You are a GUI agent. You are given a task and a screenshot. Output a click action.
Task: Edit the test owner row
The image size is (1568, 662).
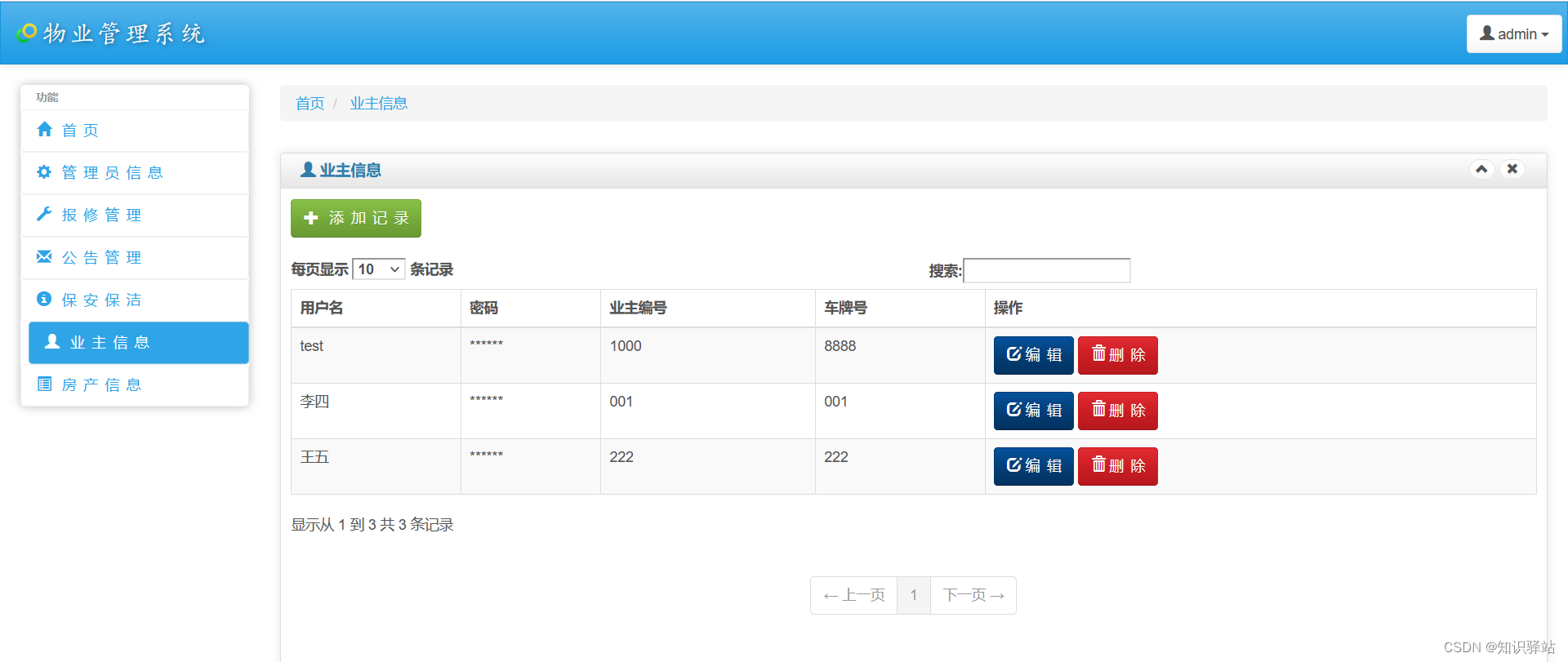1033,355
